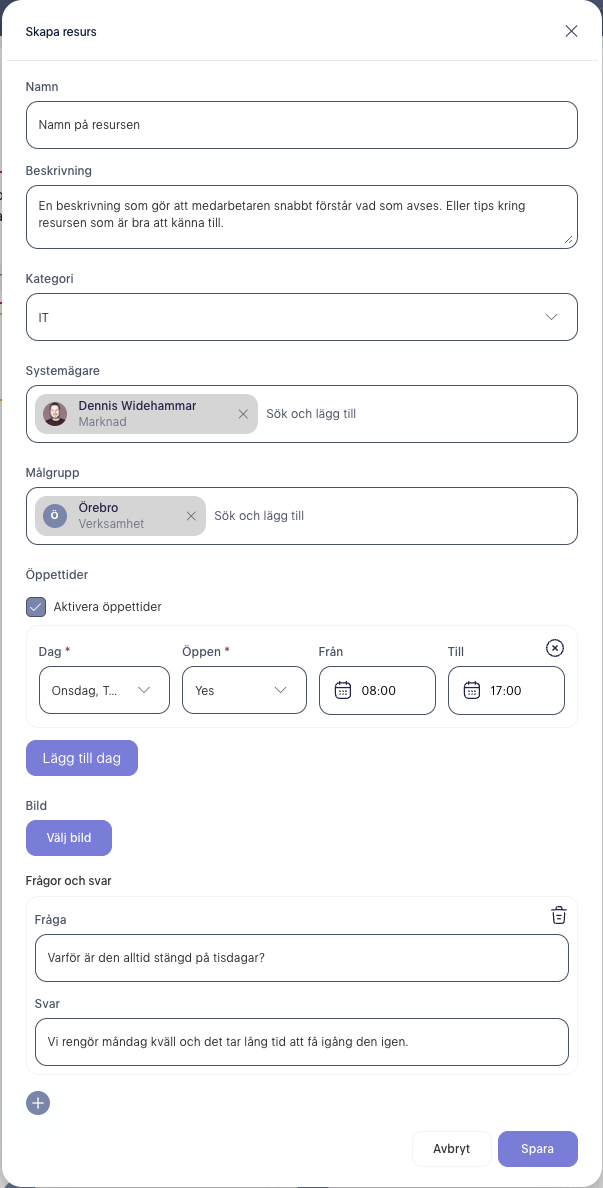Remove Örebro chip from Målgrupp
The width and height of the screenshot is (603, 1188).
click(x=192, y=516)
